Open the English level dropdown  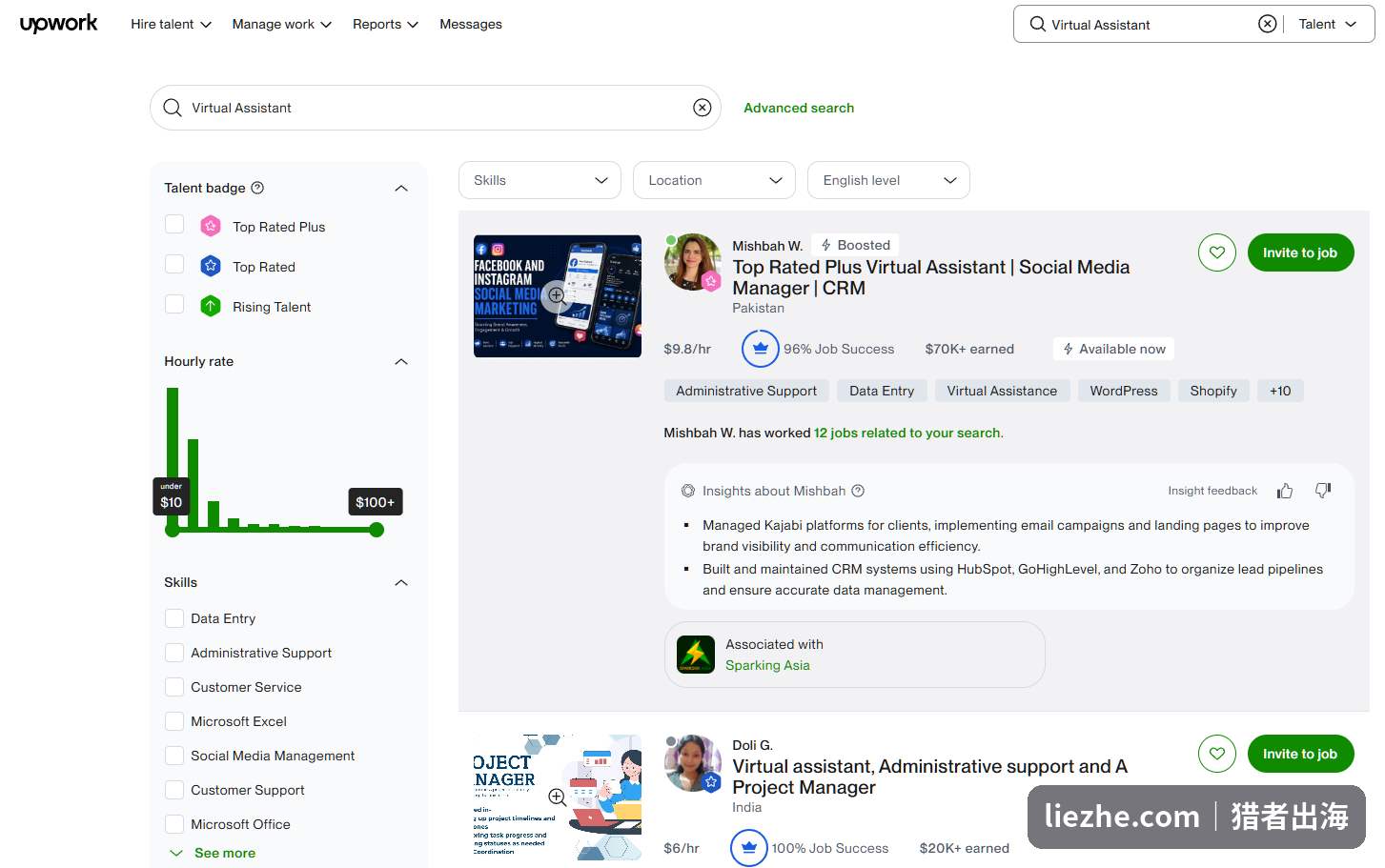tap(888, 180)
